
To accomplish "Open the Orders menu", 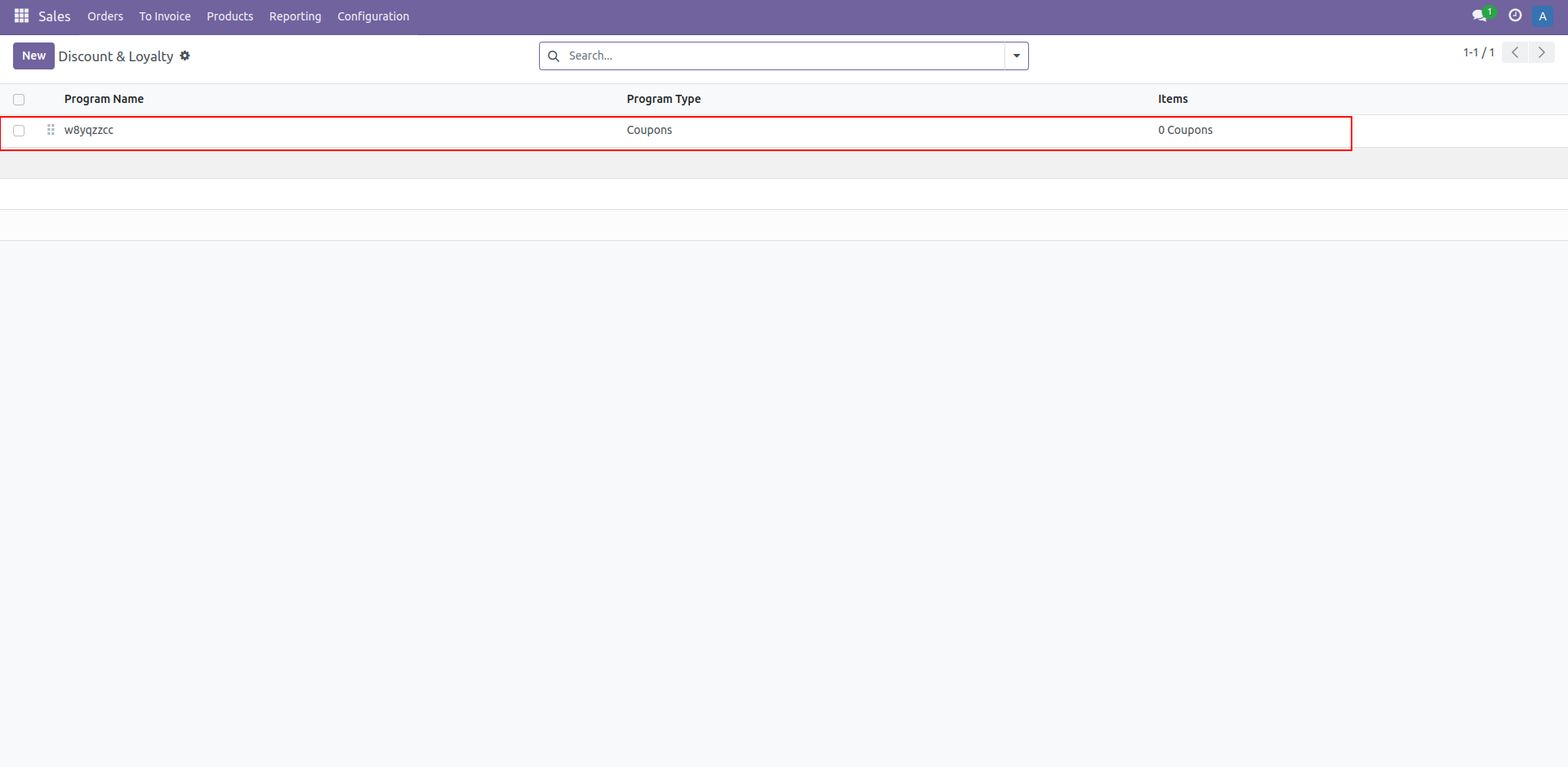I will click(x=105, y=16).
